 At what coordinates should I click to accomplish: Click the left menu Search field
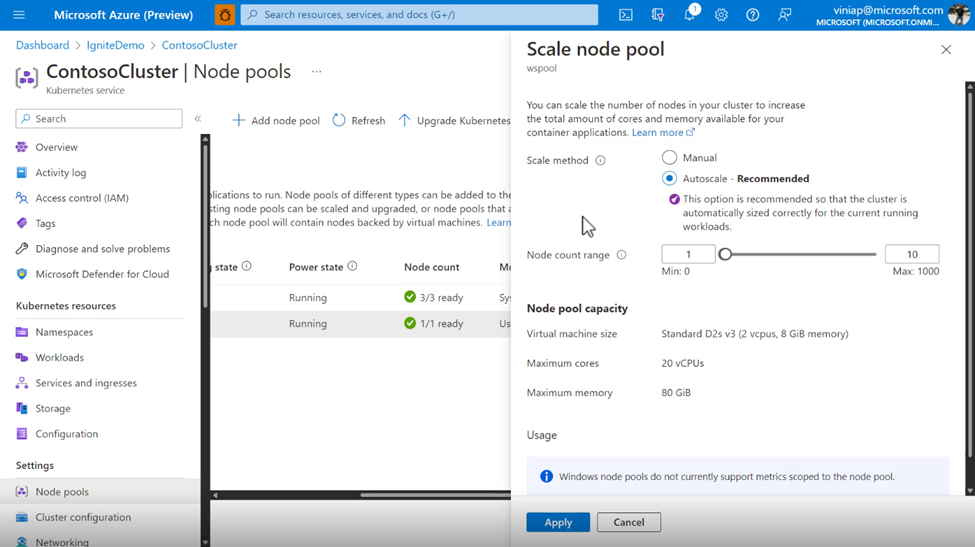pos(99,118)
